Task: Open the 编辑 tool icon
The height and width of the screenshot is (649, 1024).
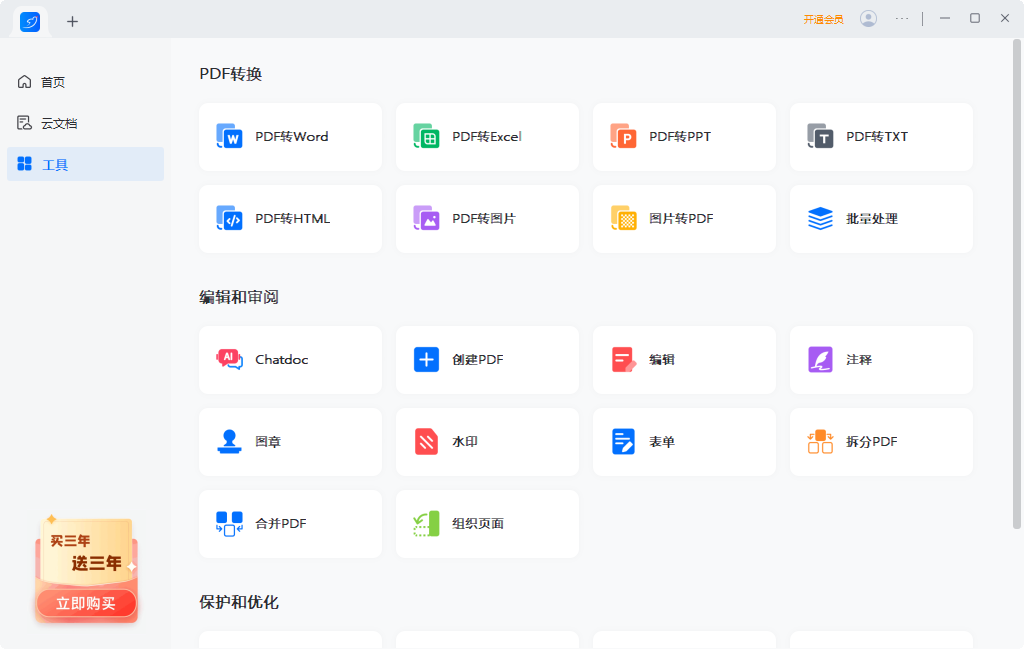Action: 624,360
